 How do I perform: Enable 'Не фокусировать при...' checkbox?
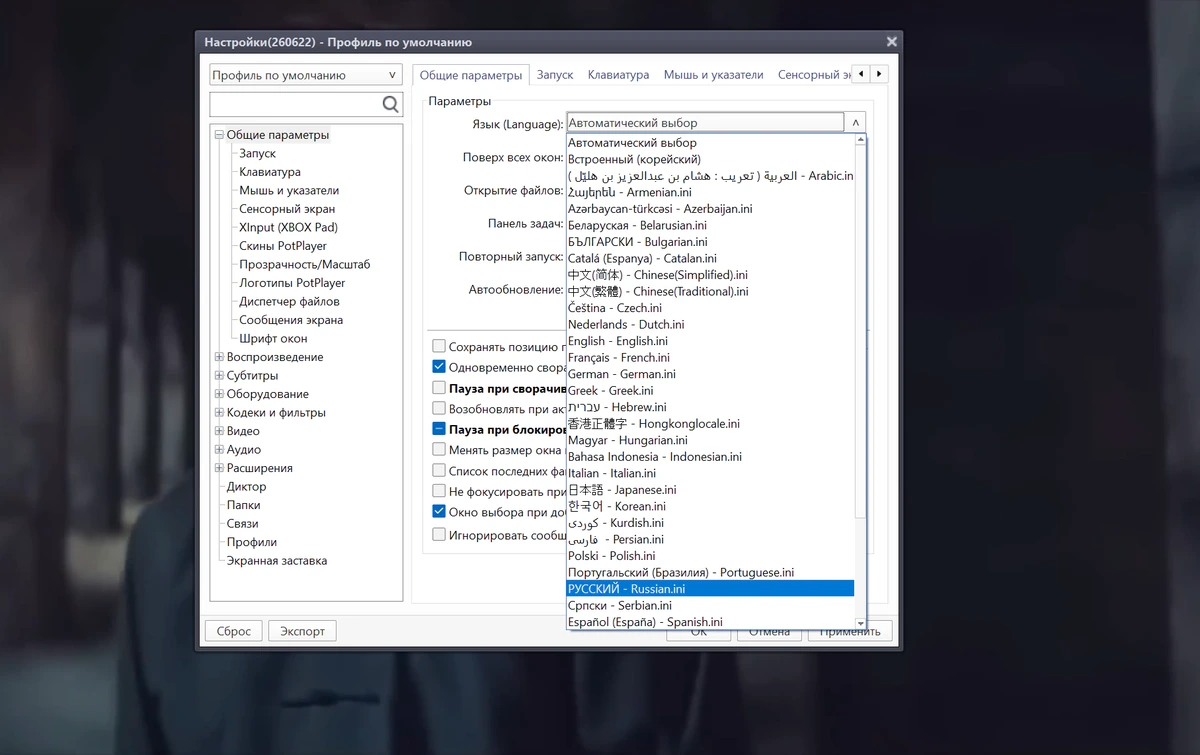439,491
